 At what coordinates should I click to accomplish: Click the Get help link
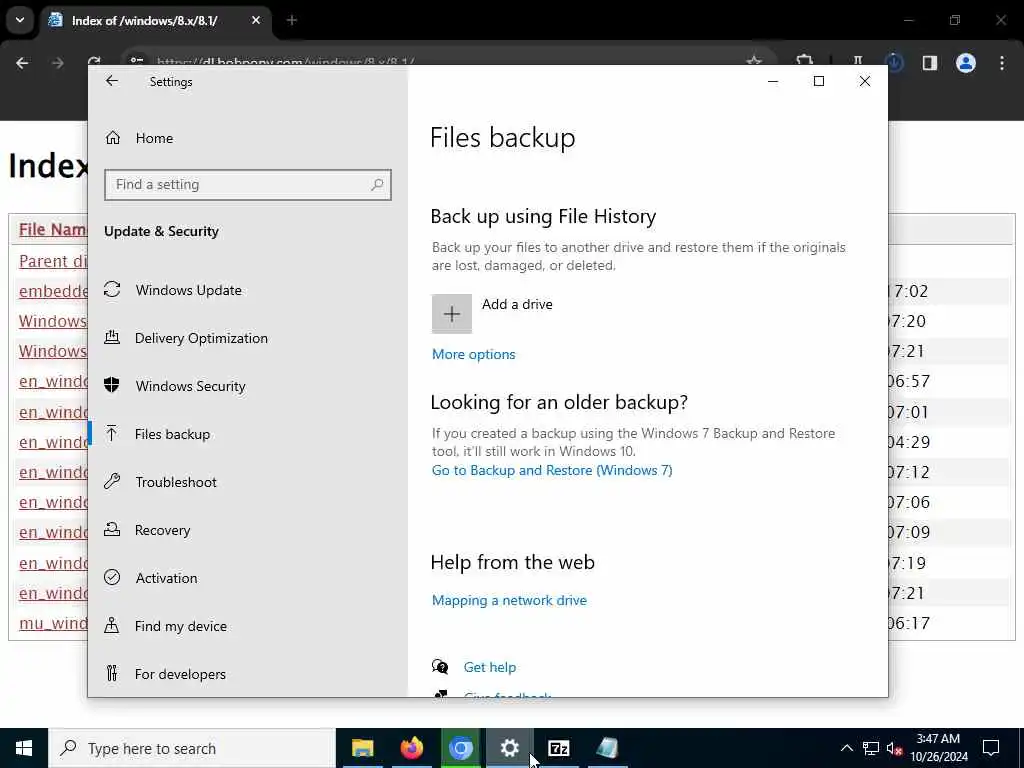pos(490,667)
